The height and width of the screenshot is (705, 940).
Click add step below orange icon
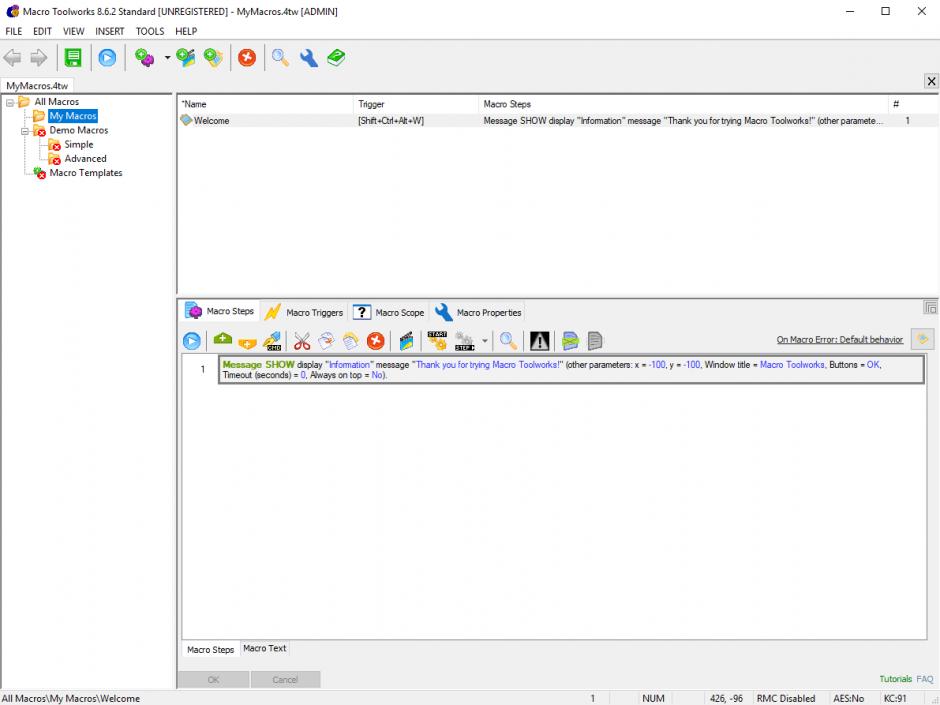pyautogui.click(x=247, y=343)
